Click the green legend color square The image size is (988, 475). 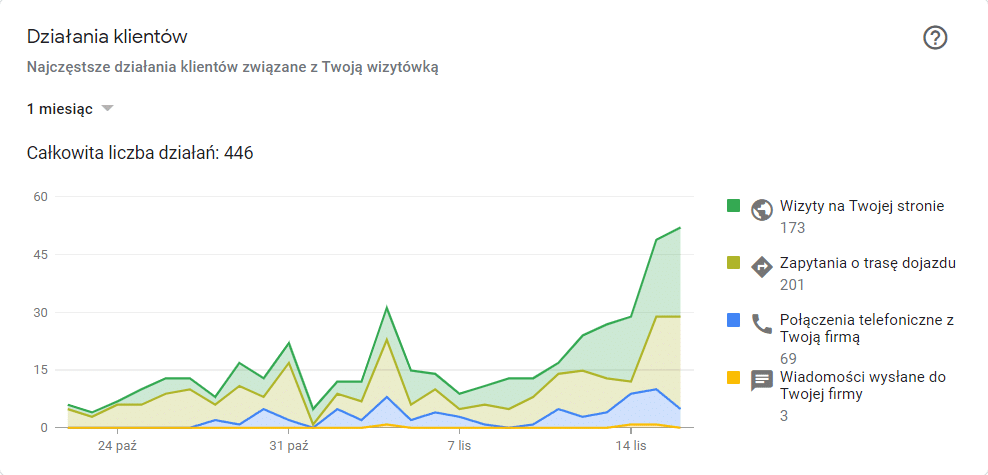733,206
